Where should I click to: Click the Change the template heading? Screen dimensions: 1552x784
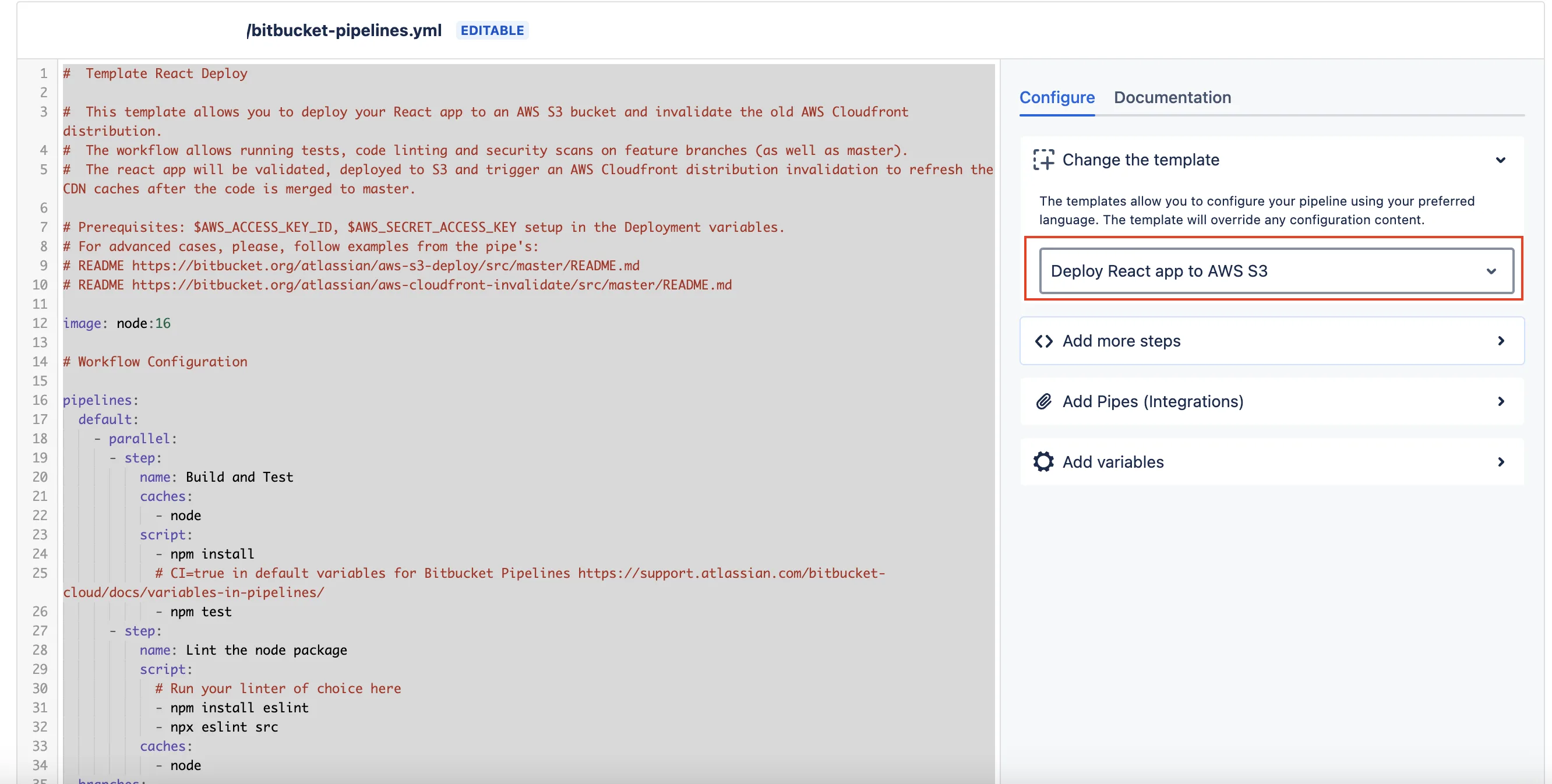pyautogui.click(x=1141, y=160)
